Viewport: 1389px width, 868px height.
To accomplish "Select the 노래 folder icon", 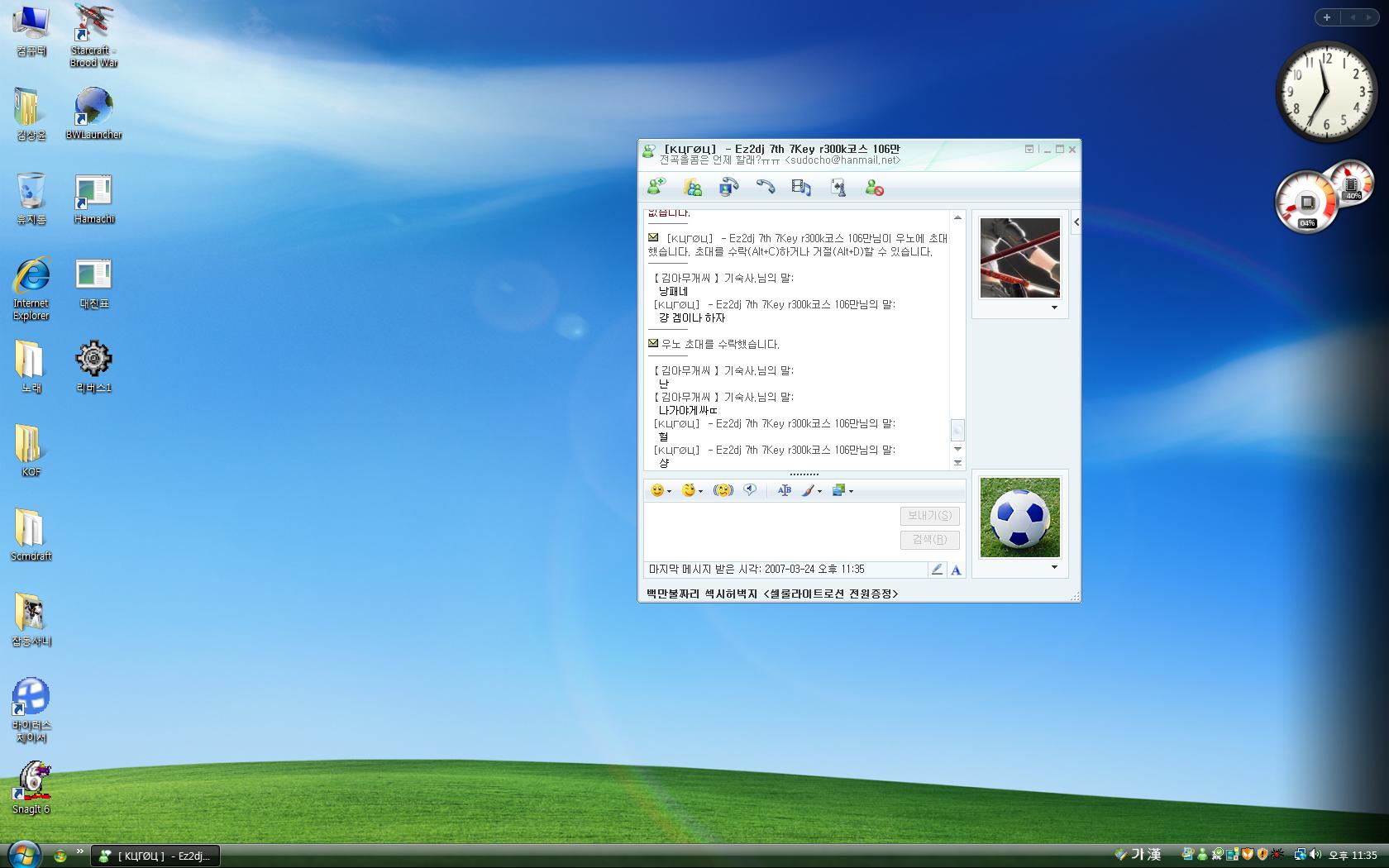I will pos(31,368).
